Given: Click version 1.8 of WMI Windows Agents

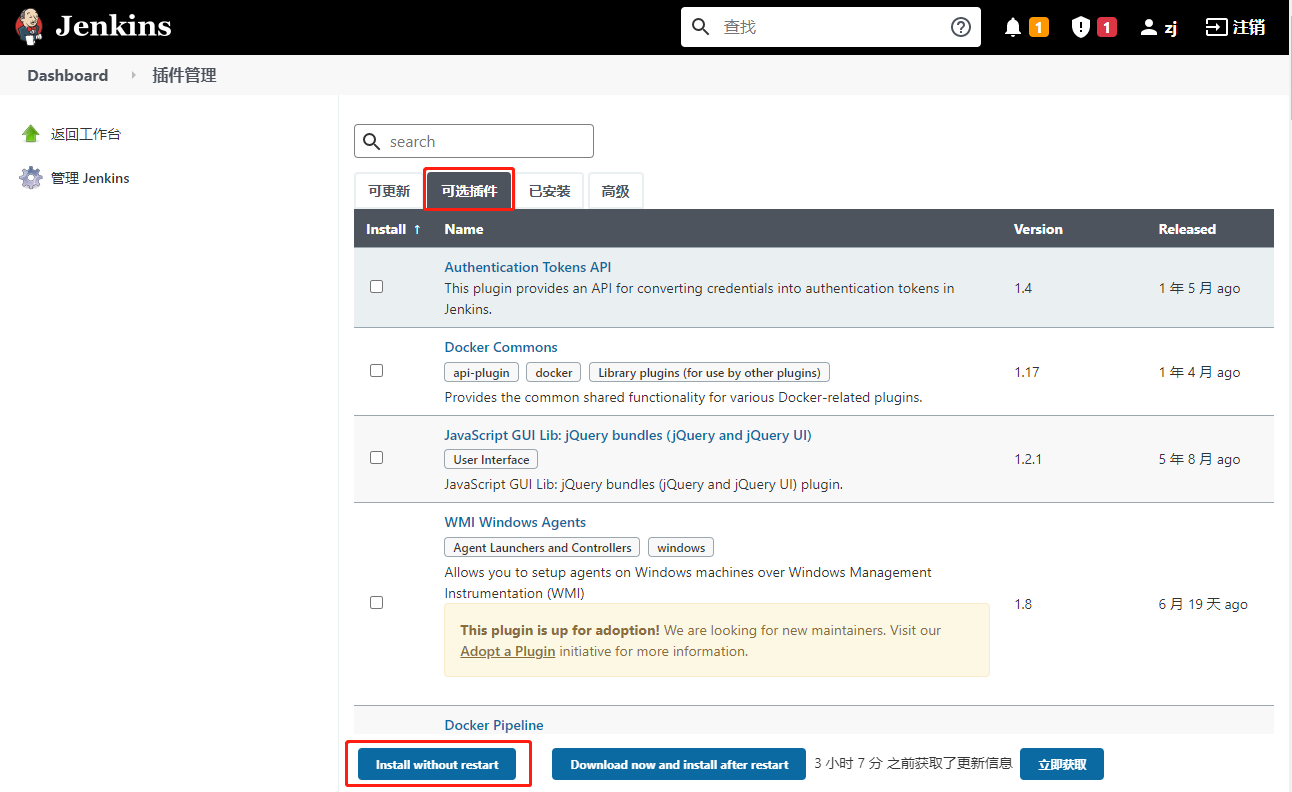Looking at the screenshot, I should pyautogui.click(x=1023, y=604).
